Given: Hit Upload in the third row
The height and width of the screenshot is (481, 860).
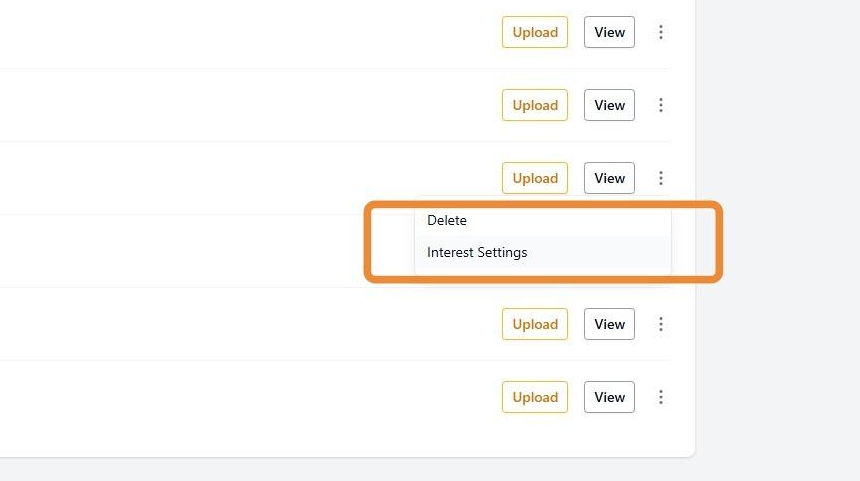Looking at the screenshot, I should click(x=535, y=178).
